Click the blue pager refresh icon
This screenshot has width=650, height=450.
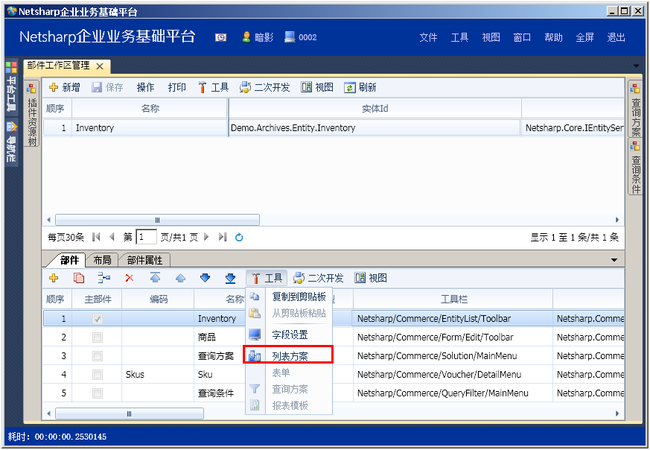point(239,237)
